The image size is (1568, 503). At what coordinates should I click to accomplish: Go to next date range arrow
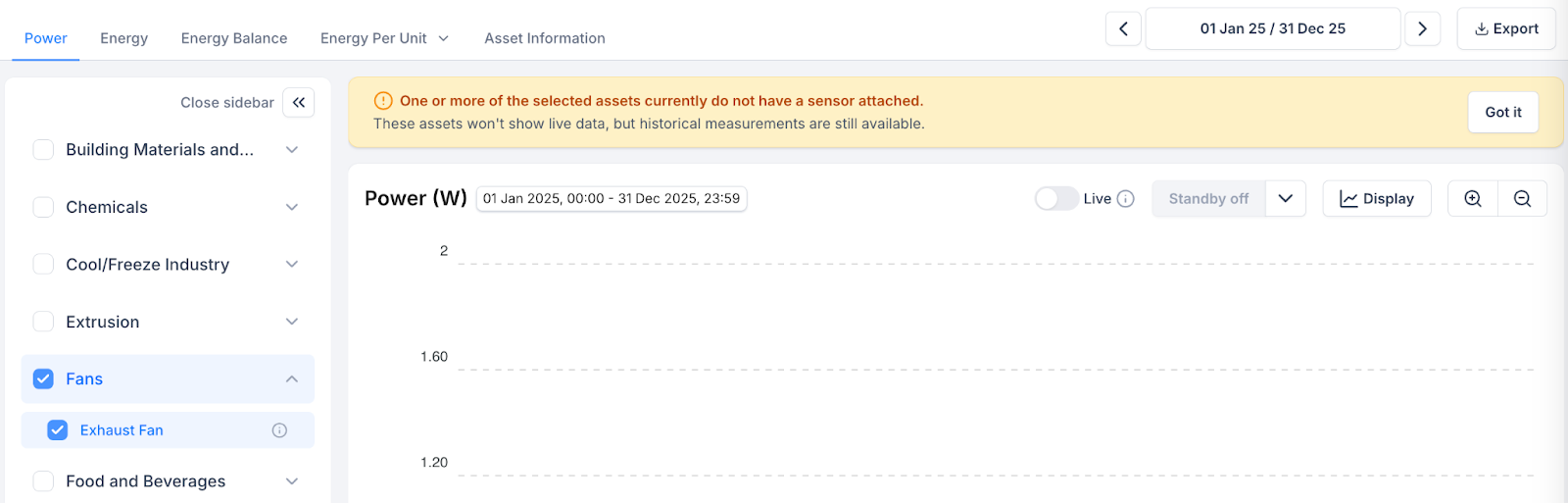pos(1422,28)
